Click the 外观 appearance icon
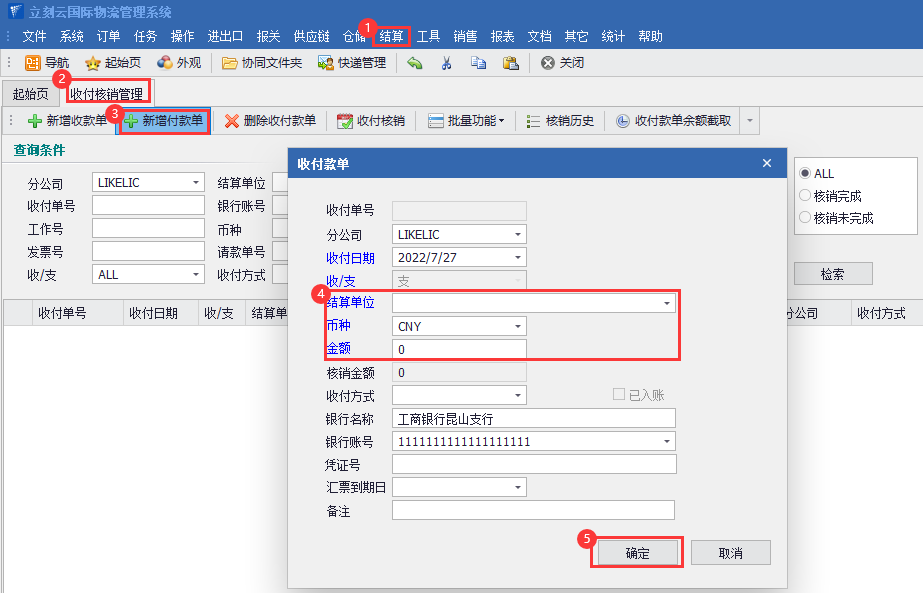Viewport: 923px width, 593px height. pyautogui.click(x=165, y=63)
